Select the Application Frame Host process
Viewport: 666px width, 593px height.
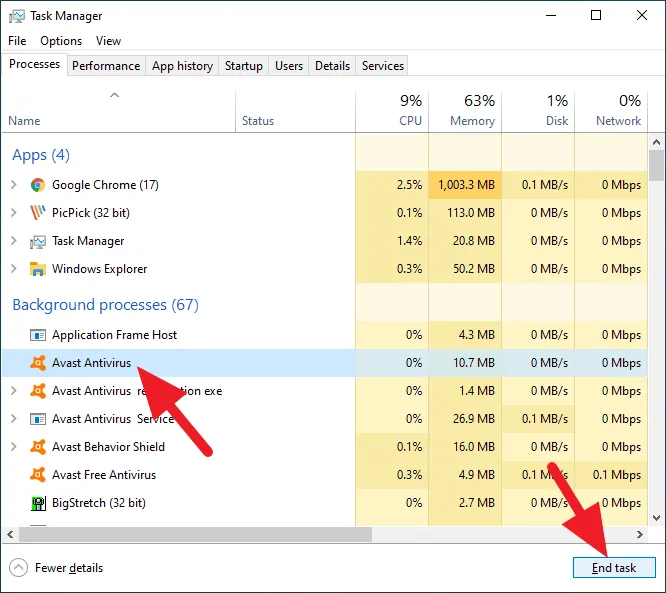pos(325,335)
